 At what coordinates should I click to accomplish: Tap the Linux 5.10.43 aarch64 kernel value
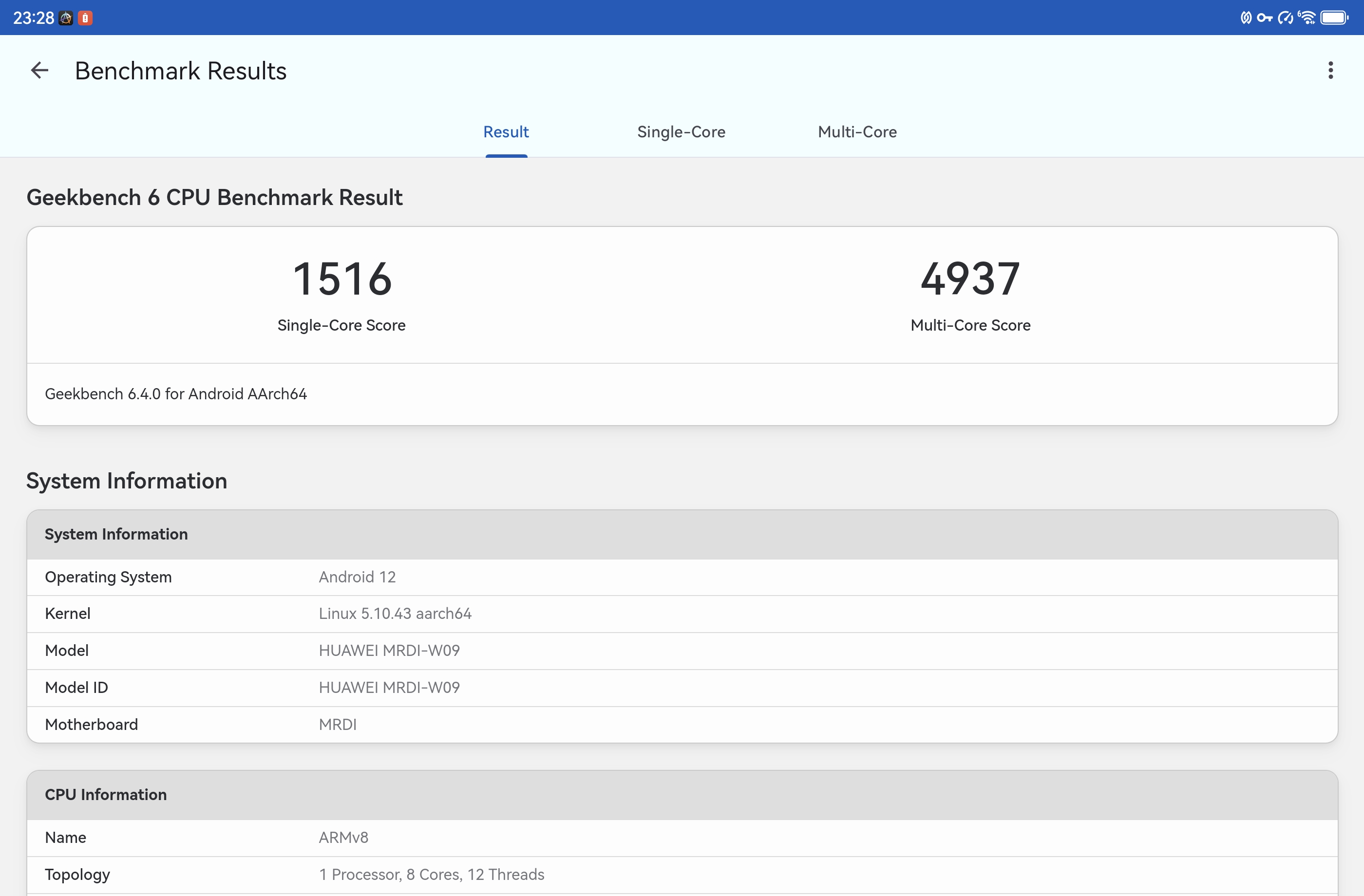click(x=395, y=614)
